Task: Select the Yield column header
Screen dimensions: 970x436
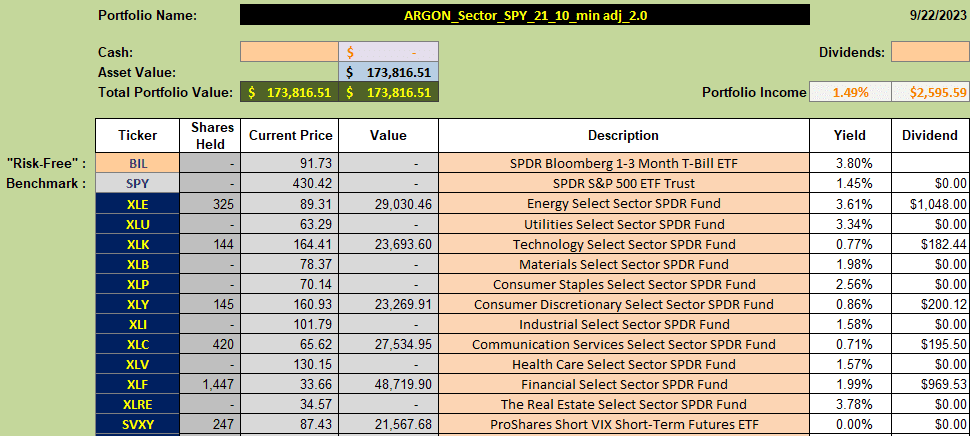Action: click(x=850, y=136)
